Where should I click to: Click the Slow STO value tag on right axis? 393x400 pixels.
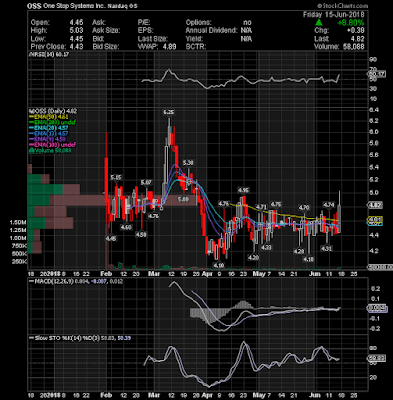click(x=377, y=359)
